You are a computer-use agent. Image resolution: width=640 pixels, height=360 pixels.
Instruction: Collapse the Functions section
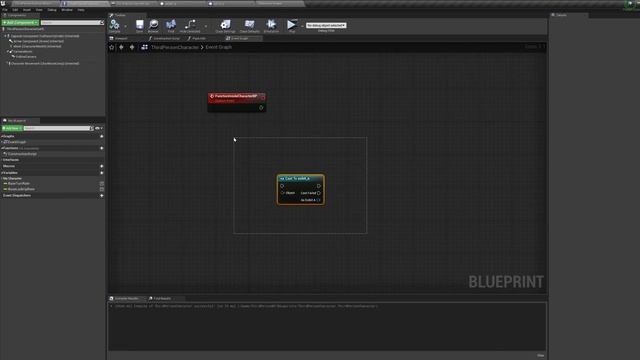click(x=2, y=148)
